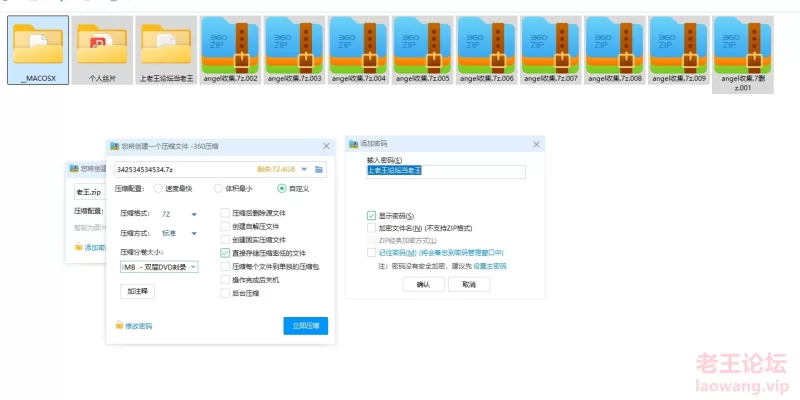The width and height of the screenshot is (800, 400).
Task: Enable 创建固实压缩文件 checkbox
Action: click(x=225, y=239)
